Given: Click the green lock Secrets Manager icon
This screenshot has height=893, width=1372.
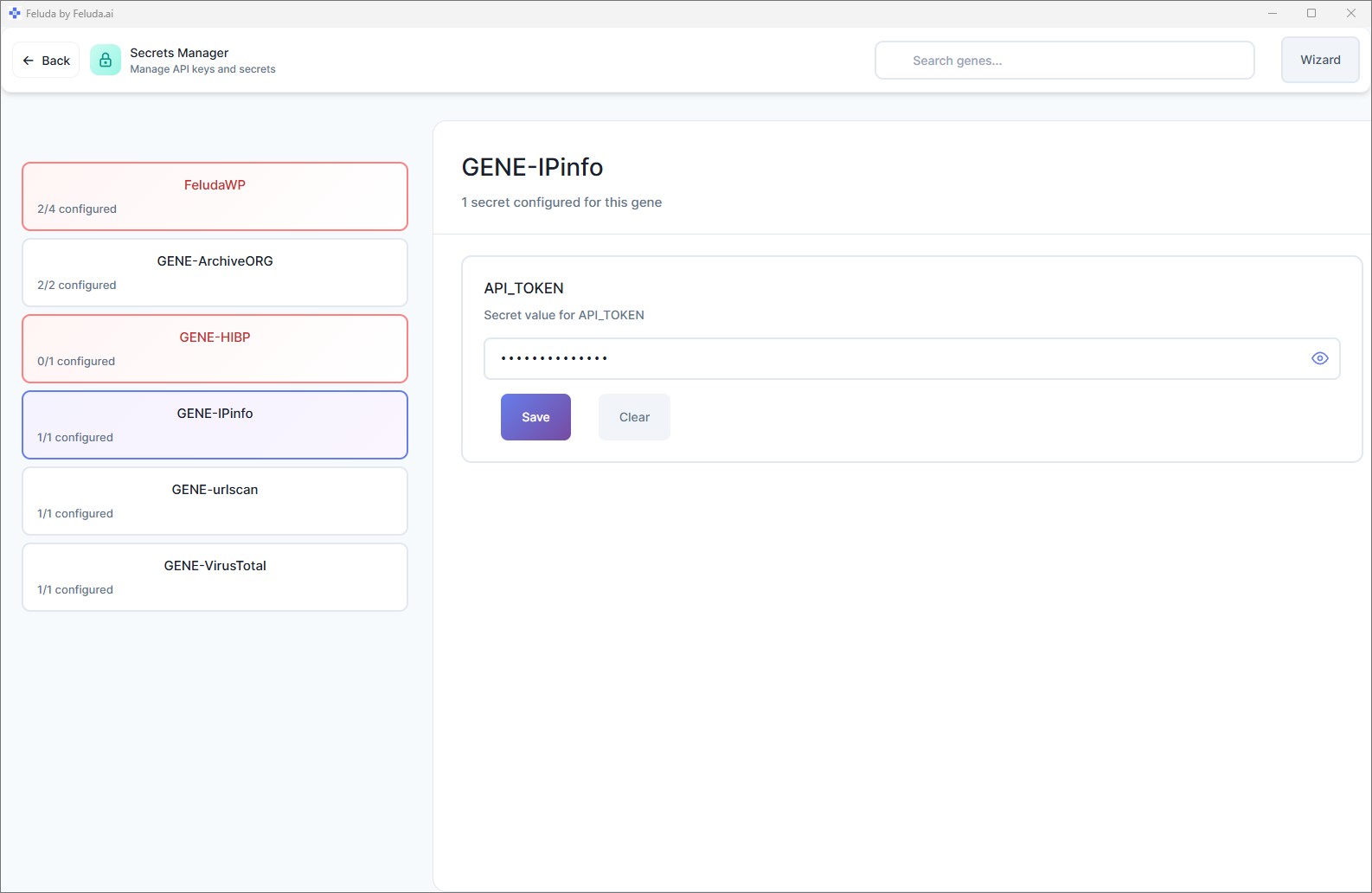Looking at the screenshot, I should [106, 61].
